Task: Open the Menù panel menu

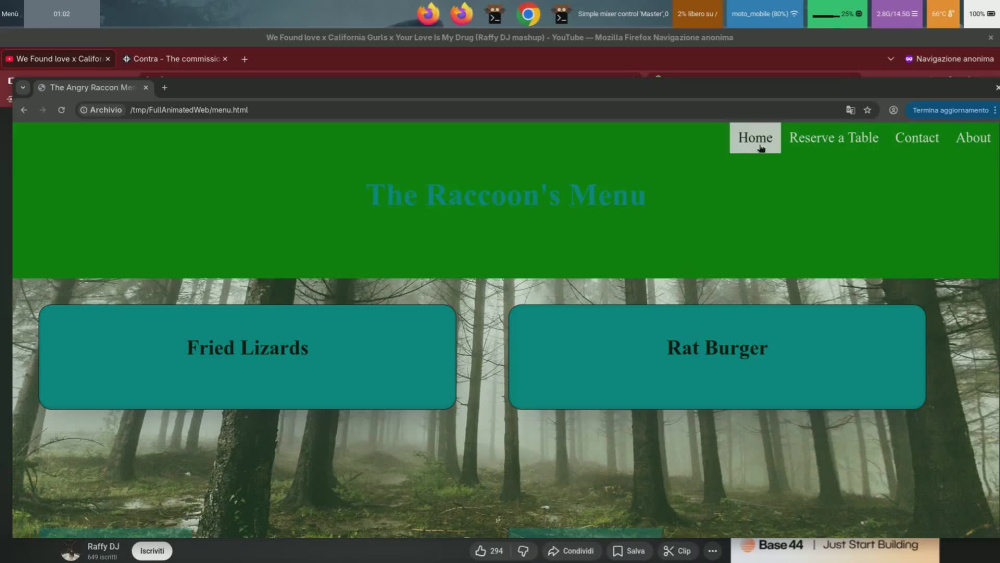Action: coord(10,13)
